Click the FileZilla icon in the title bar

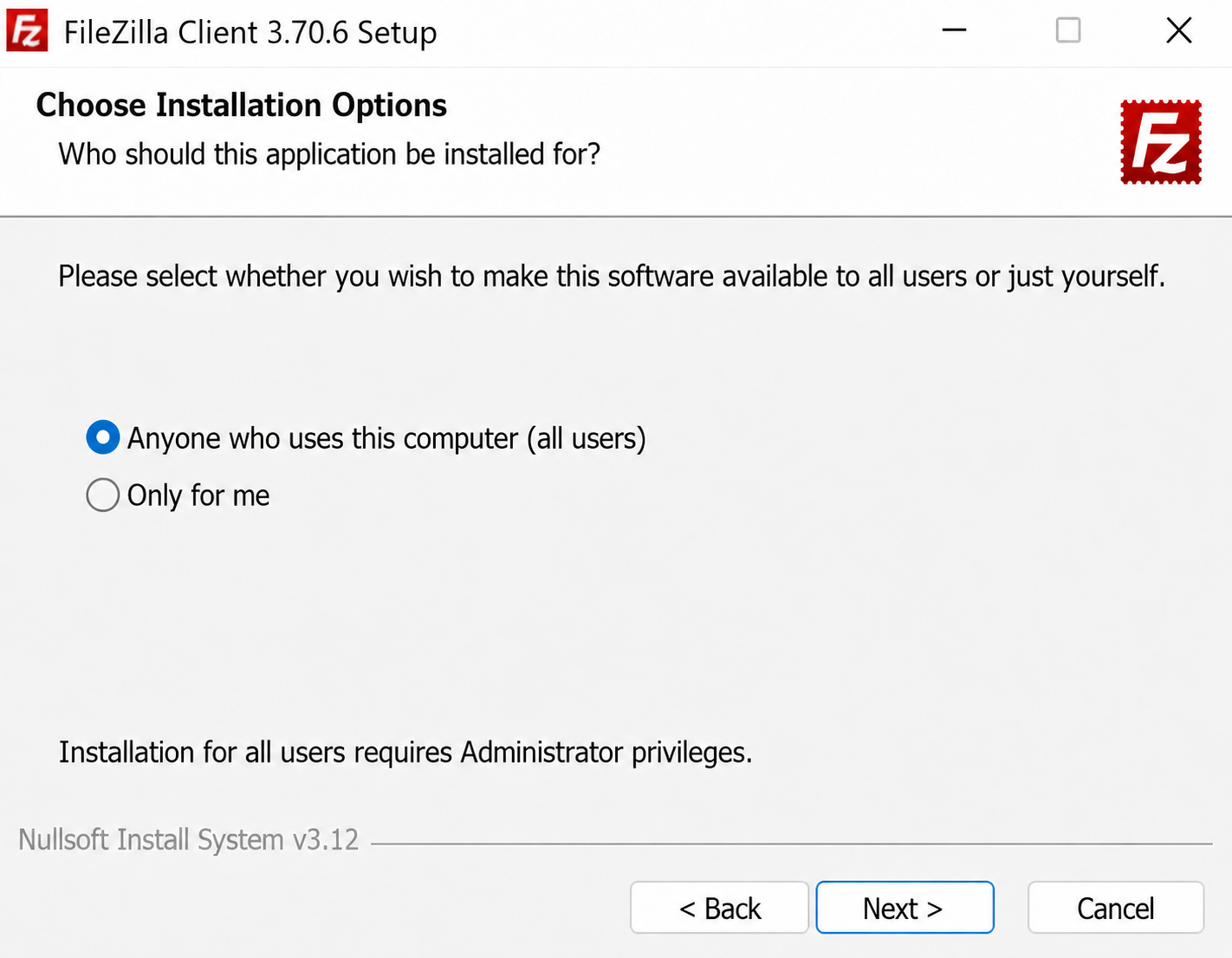pos(27,32)
